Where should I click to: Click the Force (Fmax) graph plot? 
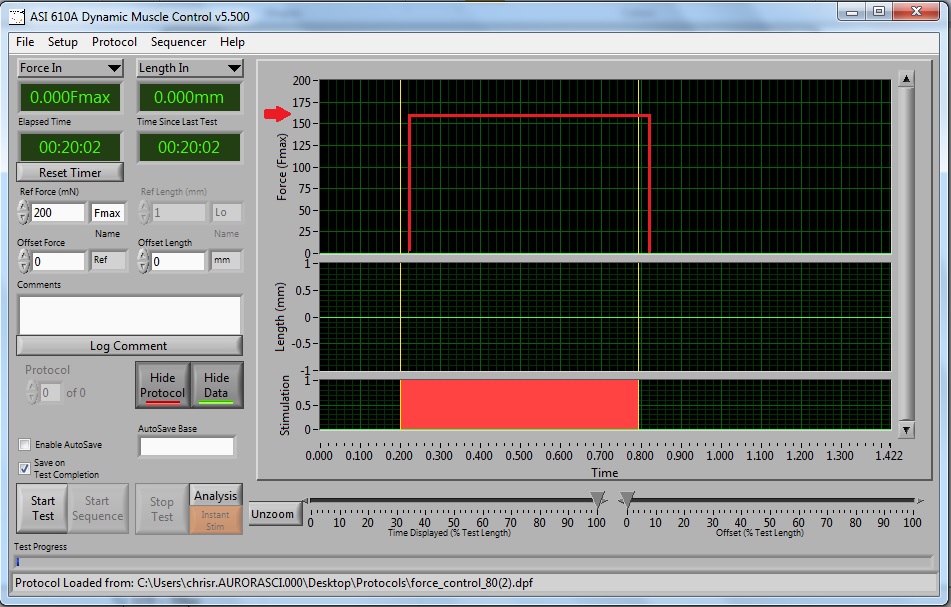coord(605,166)
